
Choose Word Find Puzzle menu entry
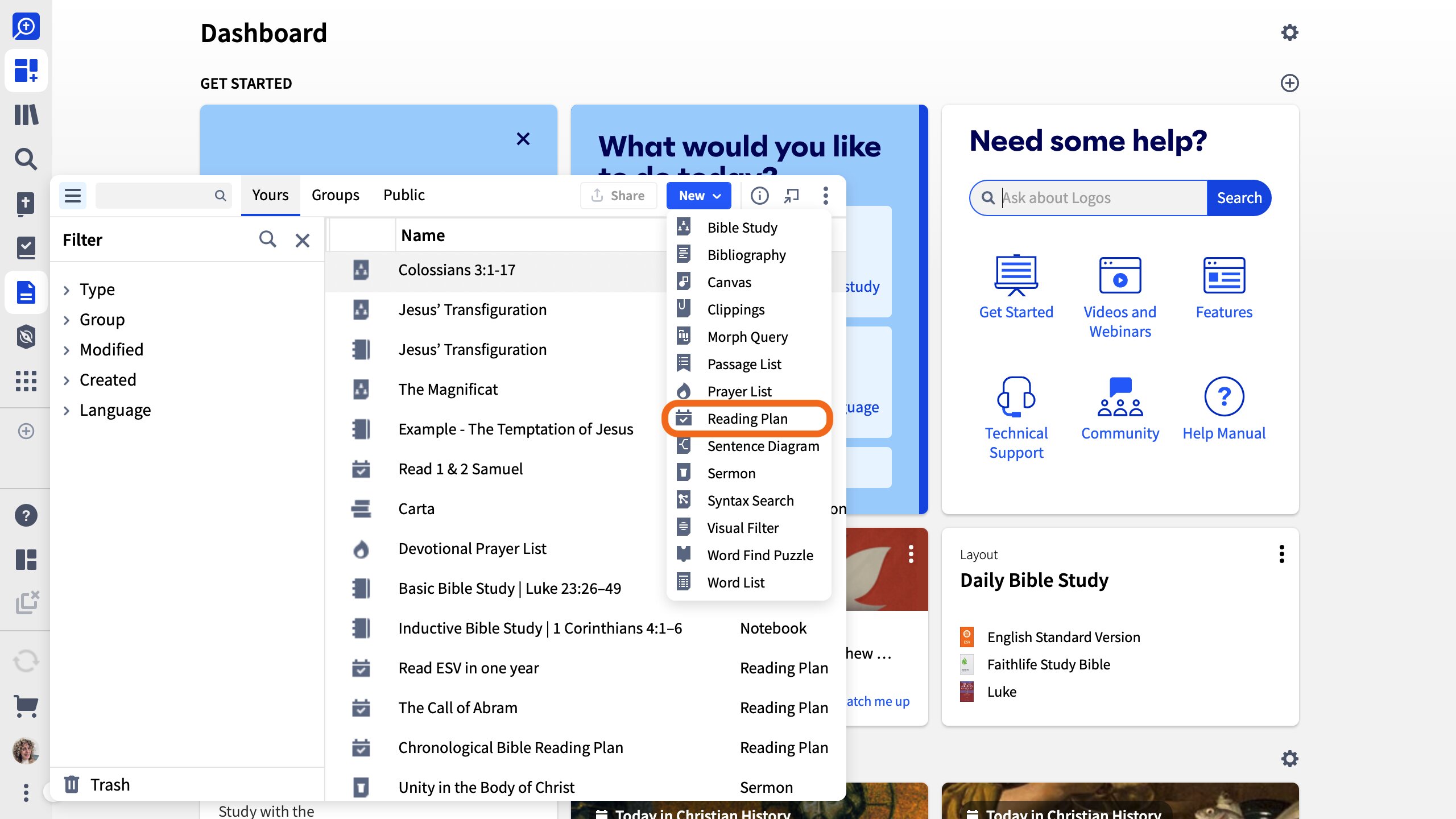pyautogui.click(x=748, y=555)
